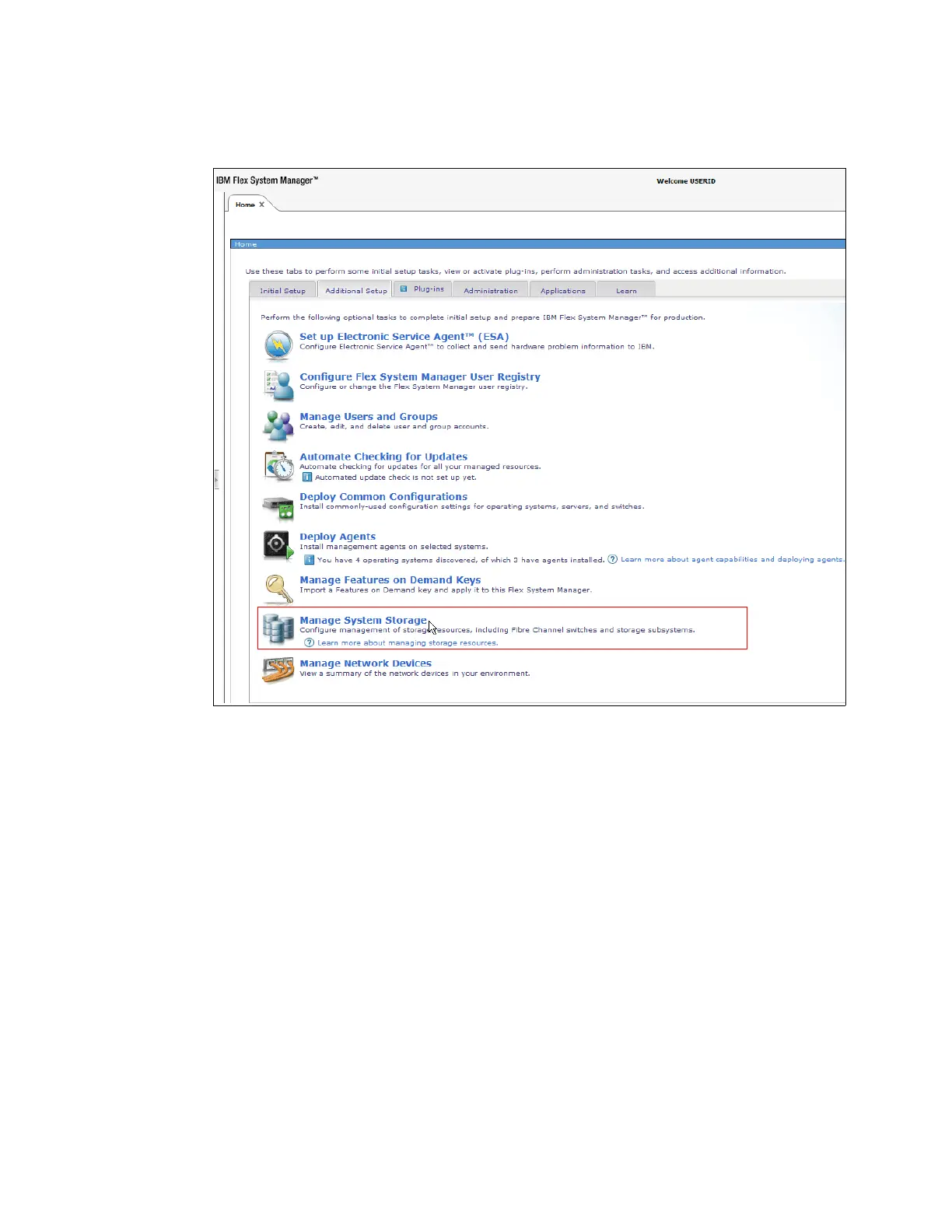Click 'Install management agents on selected systems' text
Screen dimensions: 952x1232
pyautogui.click(x=394, y=547)
